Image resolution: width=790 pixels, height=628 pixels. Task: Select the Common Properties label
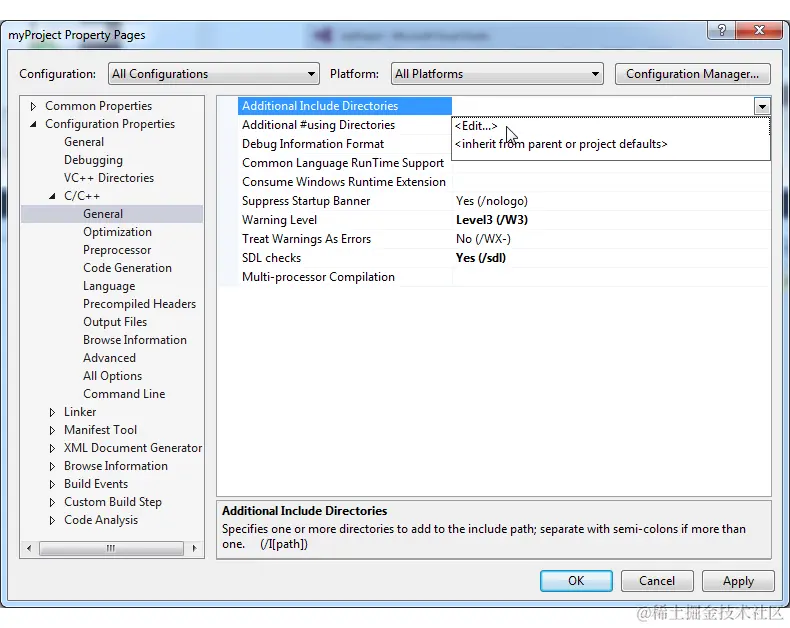pyautogui.click(x=98, y=106)
